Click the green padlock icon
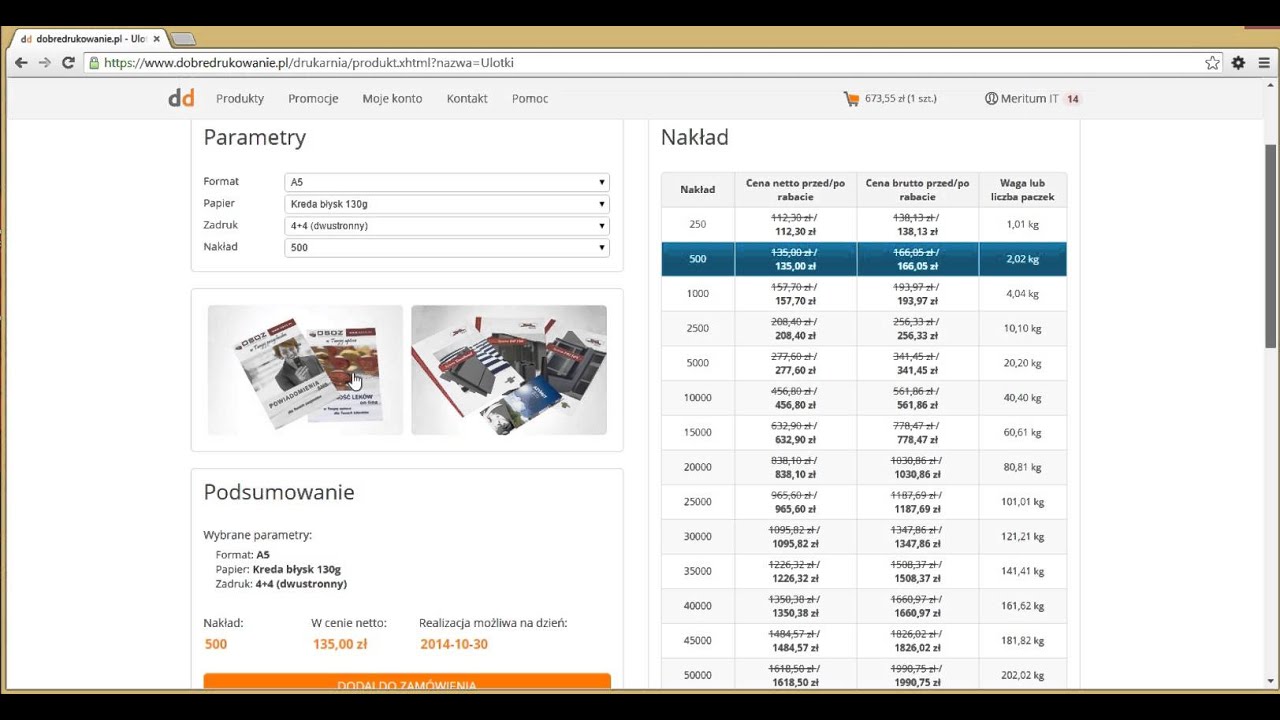The width and height of the screenshot is (1280, 720). [x=94, y=62]
